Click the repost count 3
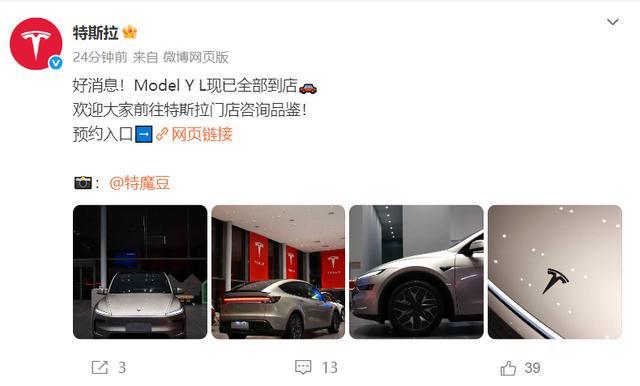The width and height of the screenshot is (640, 386). click(x=122, y=368)
